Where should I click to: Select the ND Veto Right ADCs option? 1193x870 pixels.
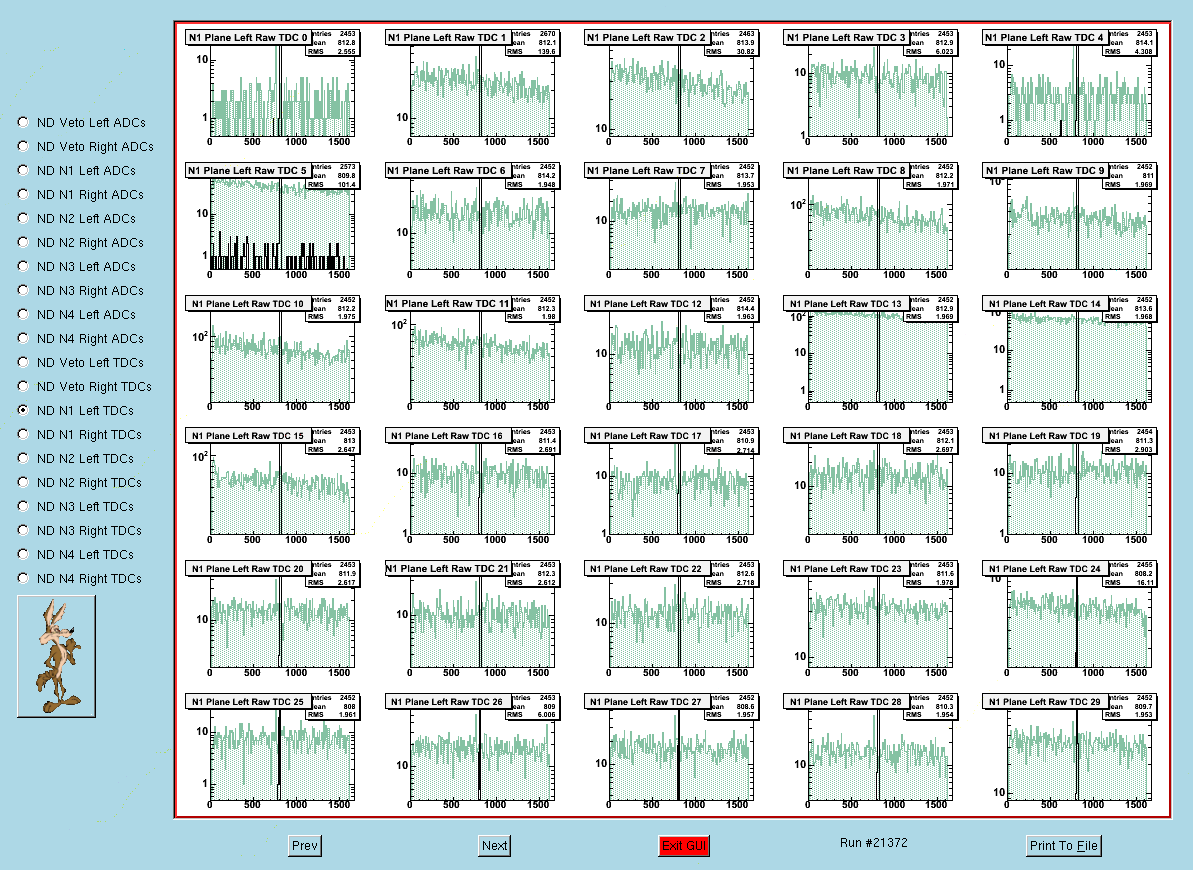click(24, 146)
